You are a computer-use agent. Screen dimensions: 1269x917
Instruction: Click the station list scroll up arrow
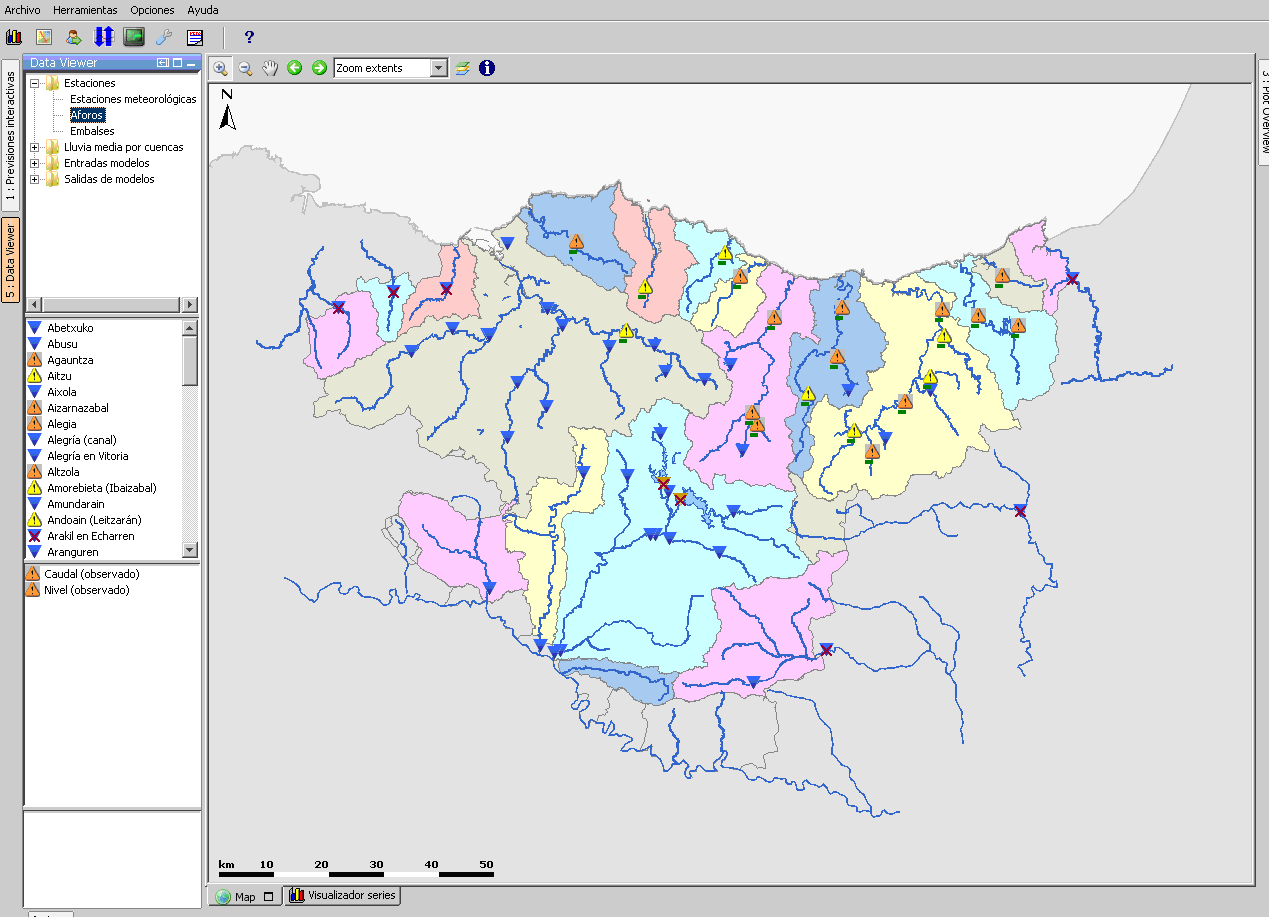[190, 327]
